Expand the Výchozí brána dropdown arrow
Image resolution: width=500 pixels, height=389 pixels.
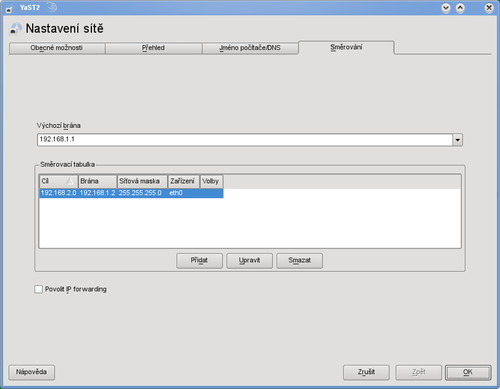tap(457, 140)
